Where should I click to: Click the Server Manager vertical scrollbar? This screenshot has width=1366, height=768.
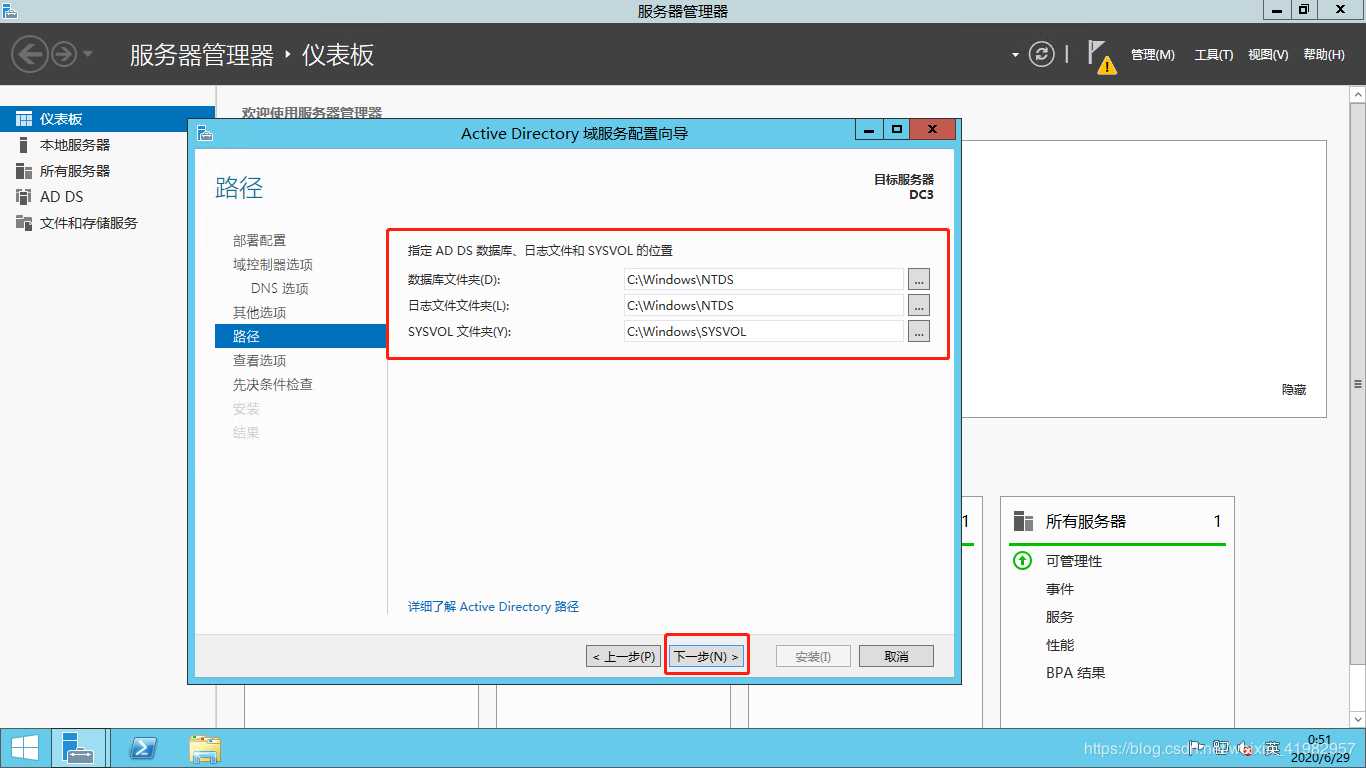tap(1358, 384)
